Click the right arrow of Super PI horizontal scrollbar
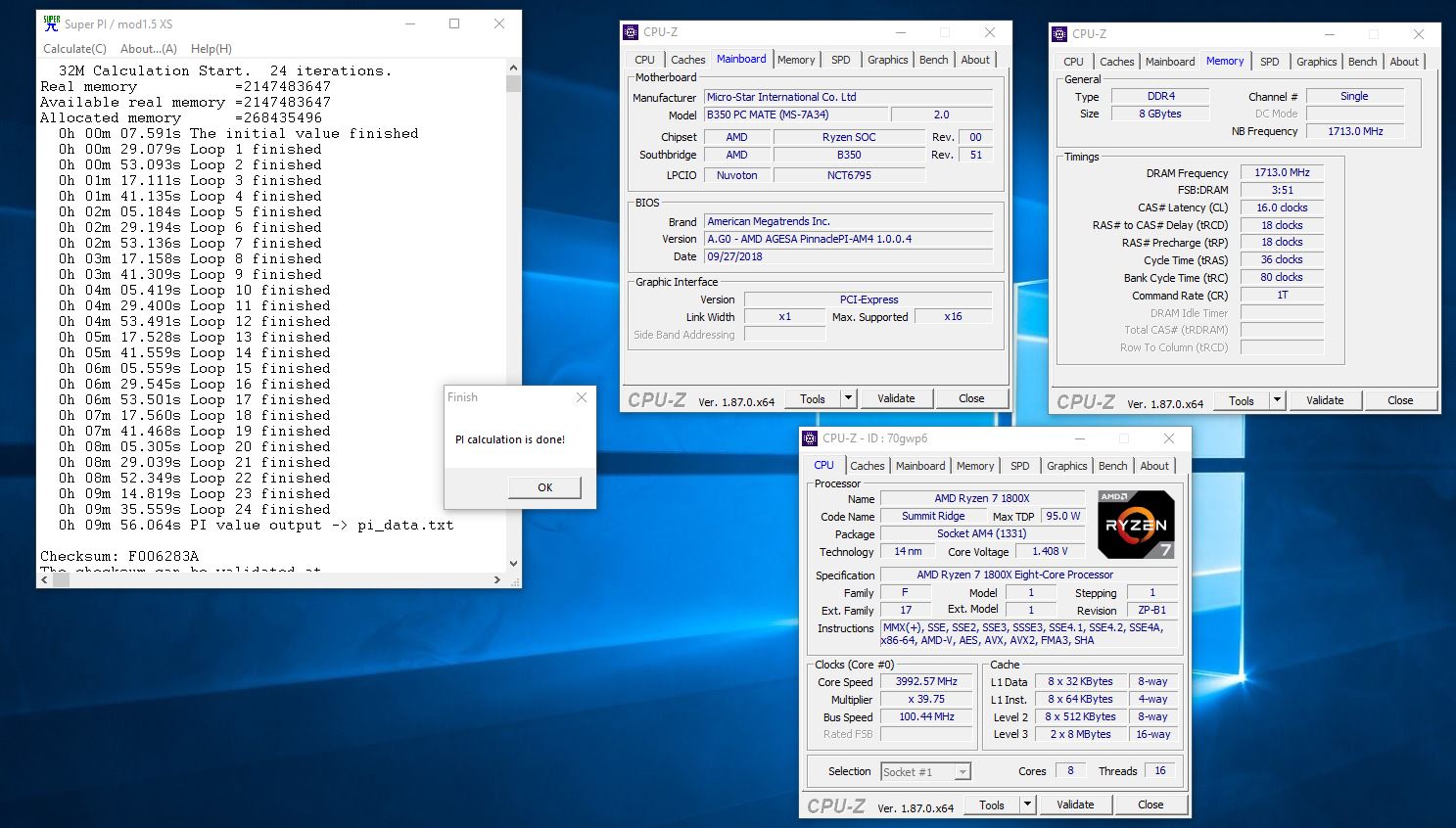The height and width of the screenshot is (828, 1456). tap(497, 579)
